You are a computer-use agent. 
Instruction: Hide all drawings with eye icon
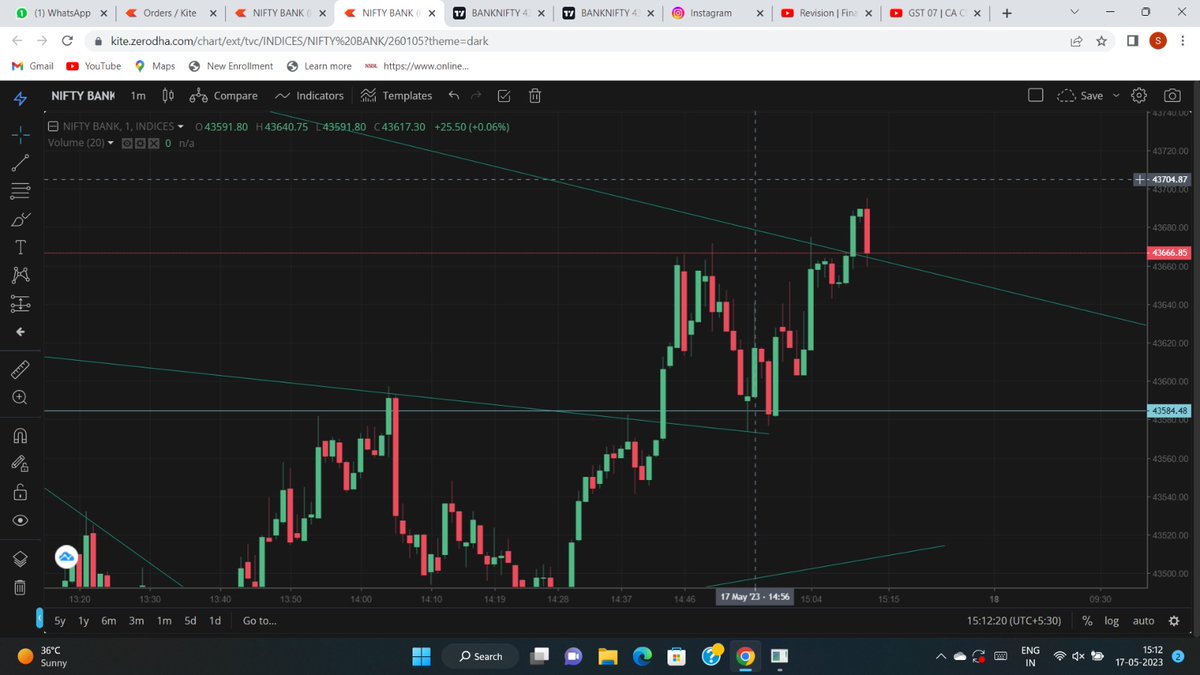[20, 520]
